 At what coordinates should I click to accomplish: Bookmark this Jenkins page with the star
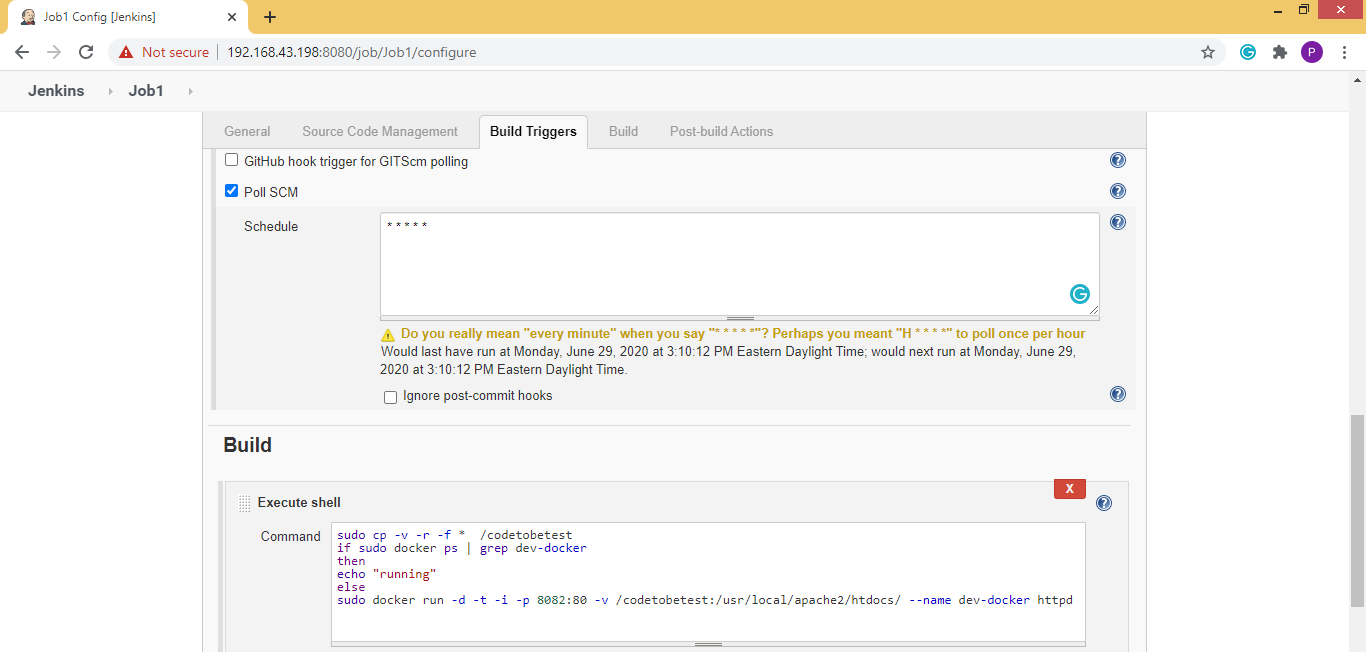pyautogui.click(x=1208, y=52)
